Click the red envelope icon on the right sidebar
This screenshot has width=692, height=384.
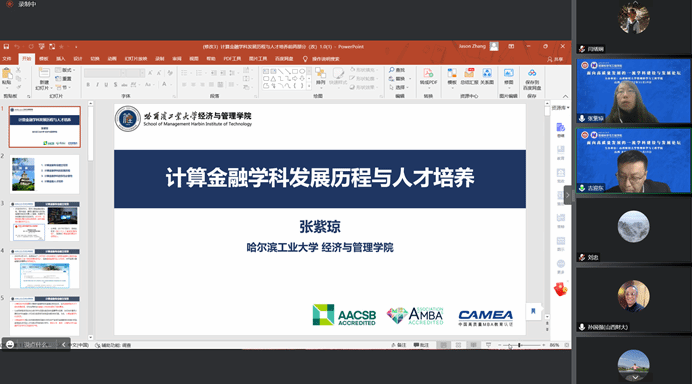tap(560, 290)
